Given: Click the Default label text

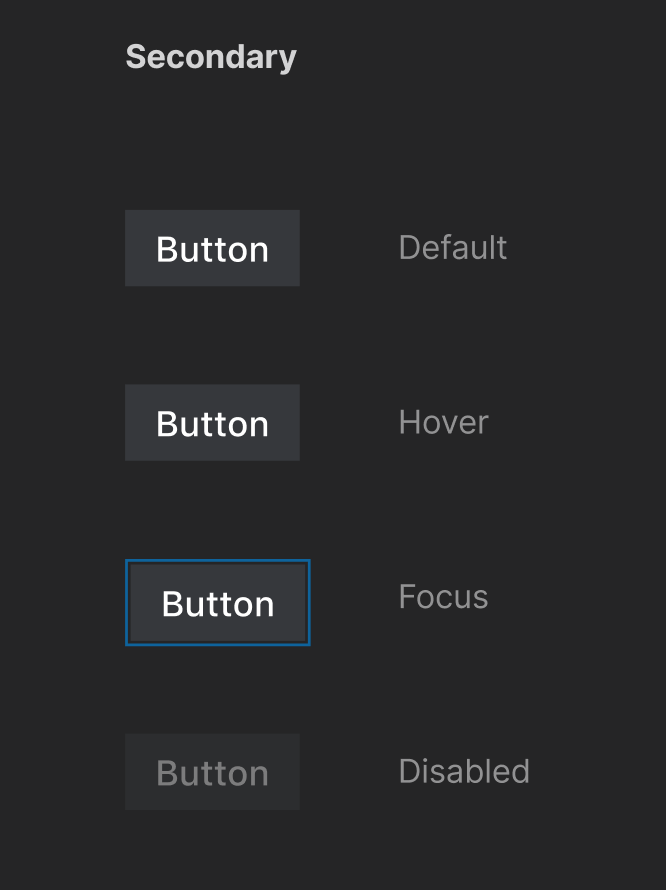Looking at the screenshot, I should tap(452, 247).
